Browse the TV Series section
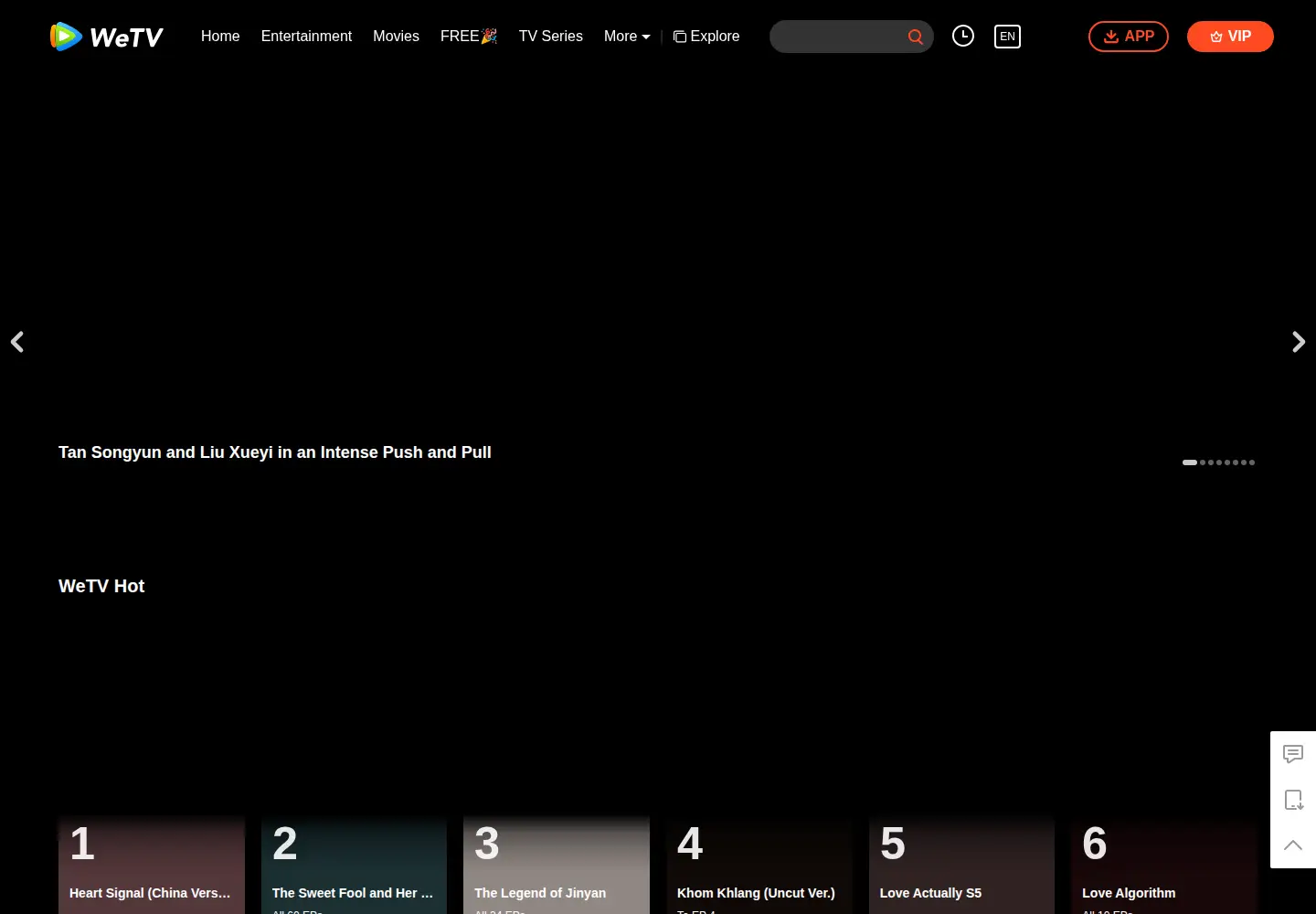 coord(550,37)
